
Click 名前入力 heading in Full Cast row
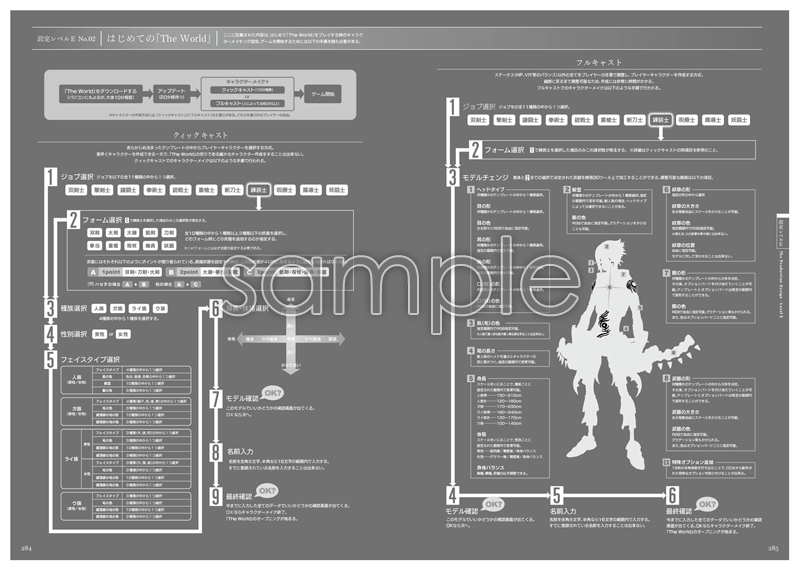(x=563, y=511)
